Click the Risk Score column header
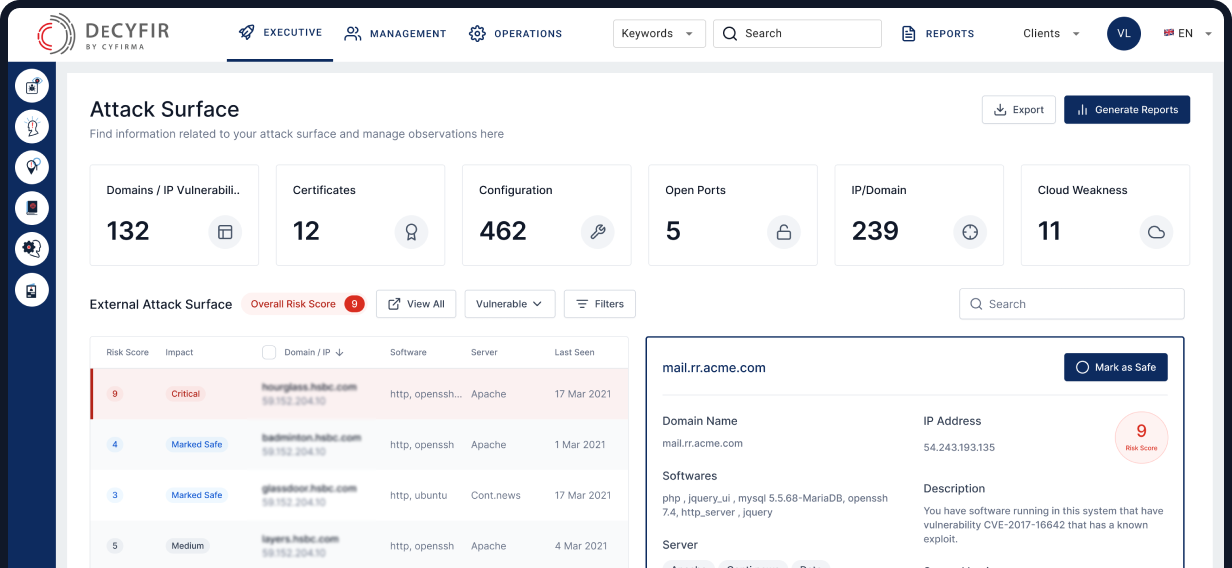 (x=128, y=352)
